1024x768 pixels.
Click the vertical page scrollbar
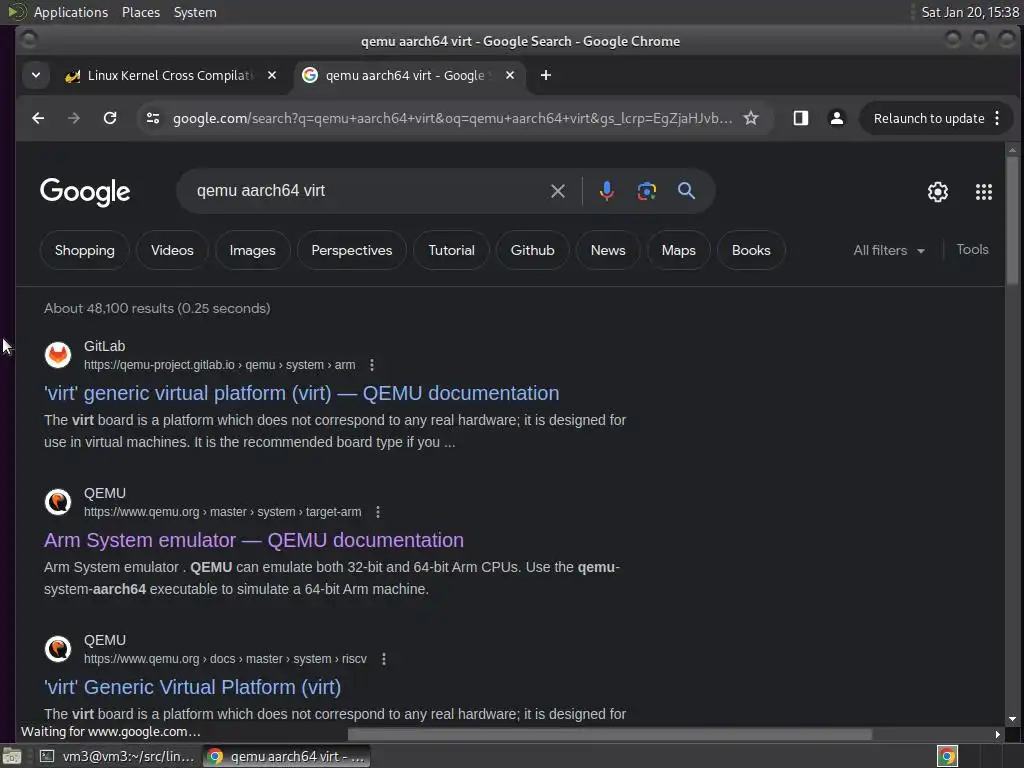click(x=1012, y=221)
